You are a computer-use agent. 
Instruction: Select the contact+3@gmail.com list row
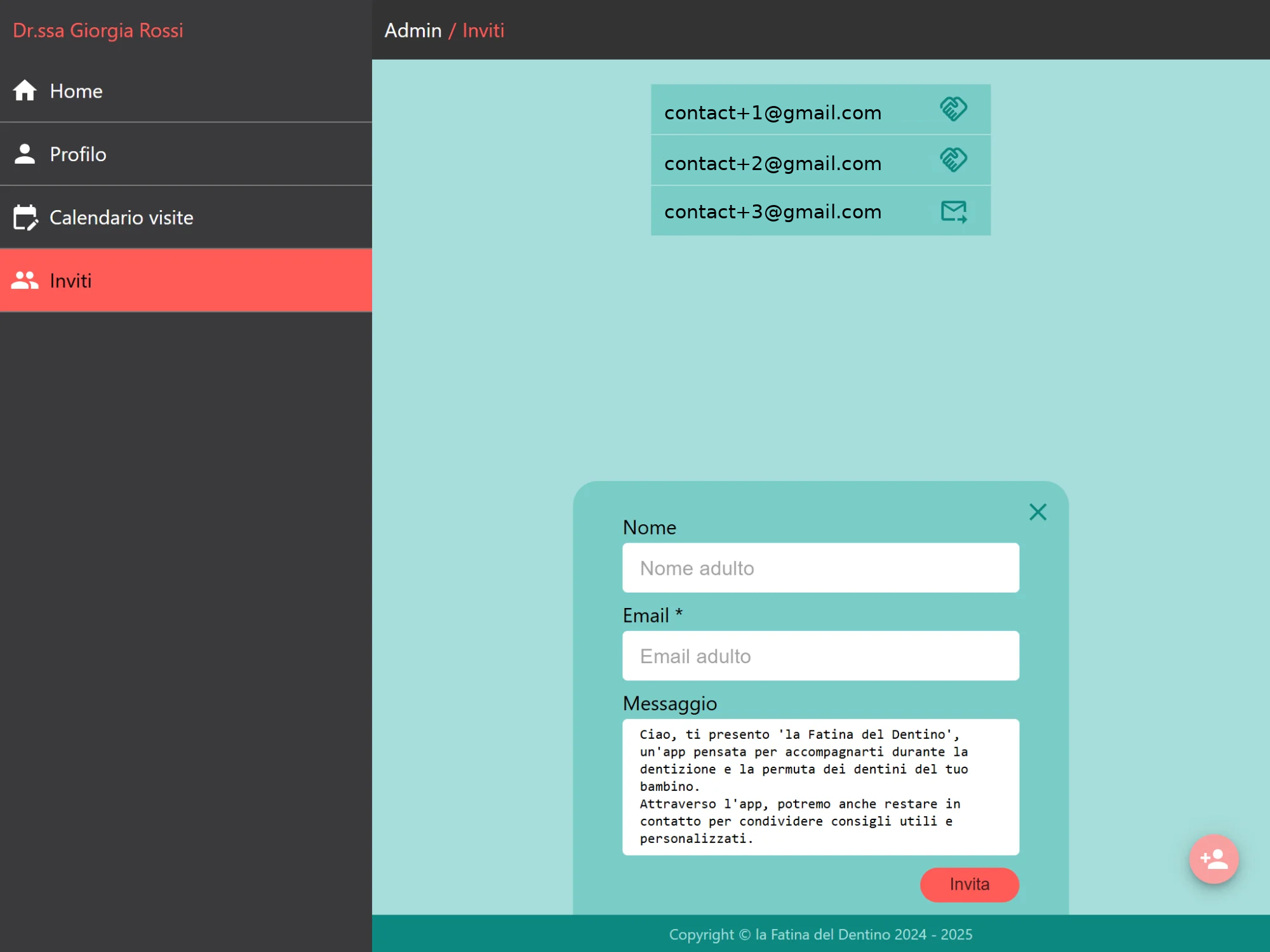point(772,211)
